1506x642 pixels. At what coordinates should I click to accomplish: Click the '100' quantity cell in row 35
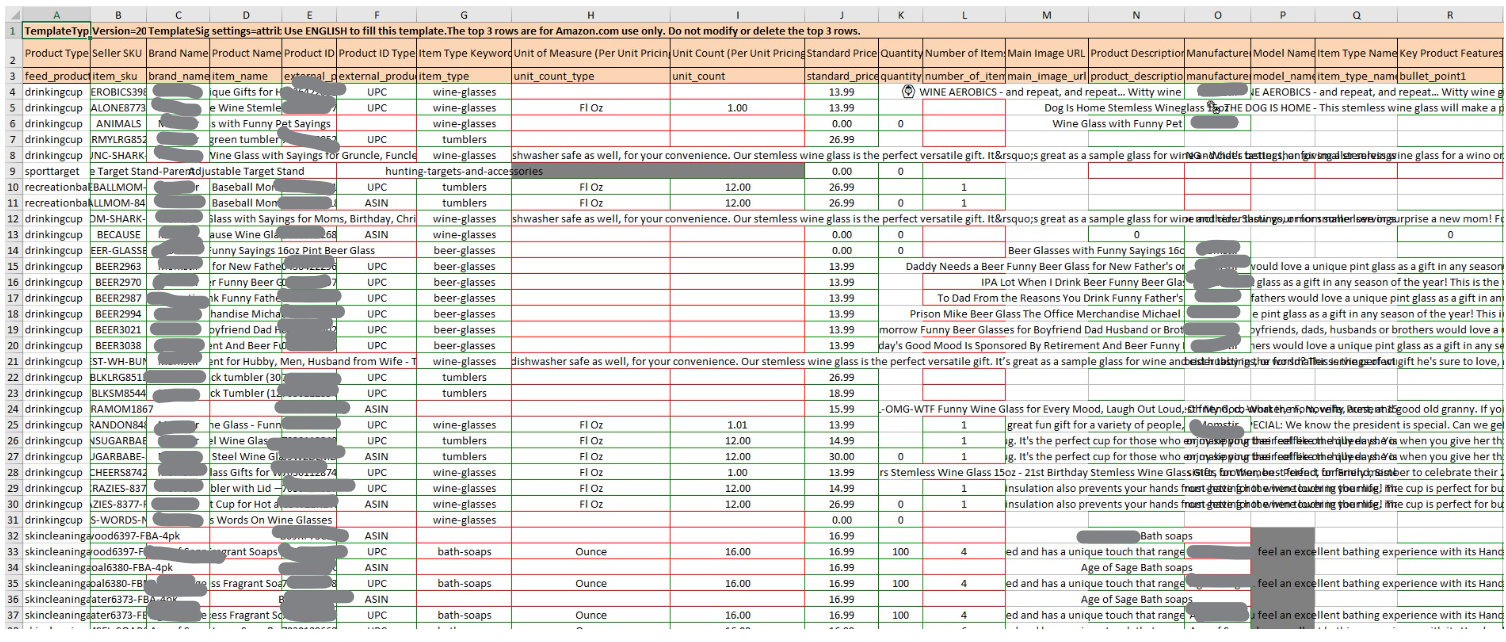click(x=901, y=583)
